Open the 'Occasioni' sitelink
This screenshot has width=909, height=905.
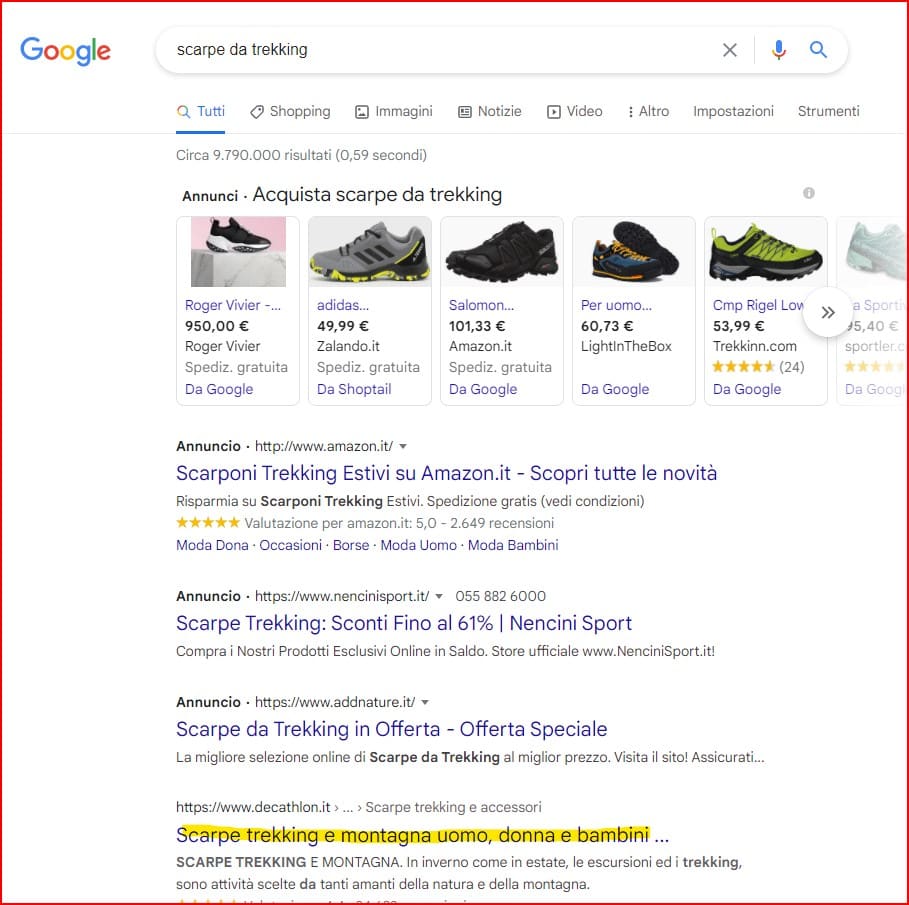pos(290,545)
